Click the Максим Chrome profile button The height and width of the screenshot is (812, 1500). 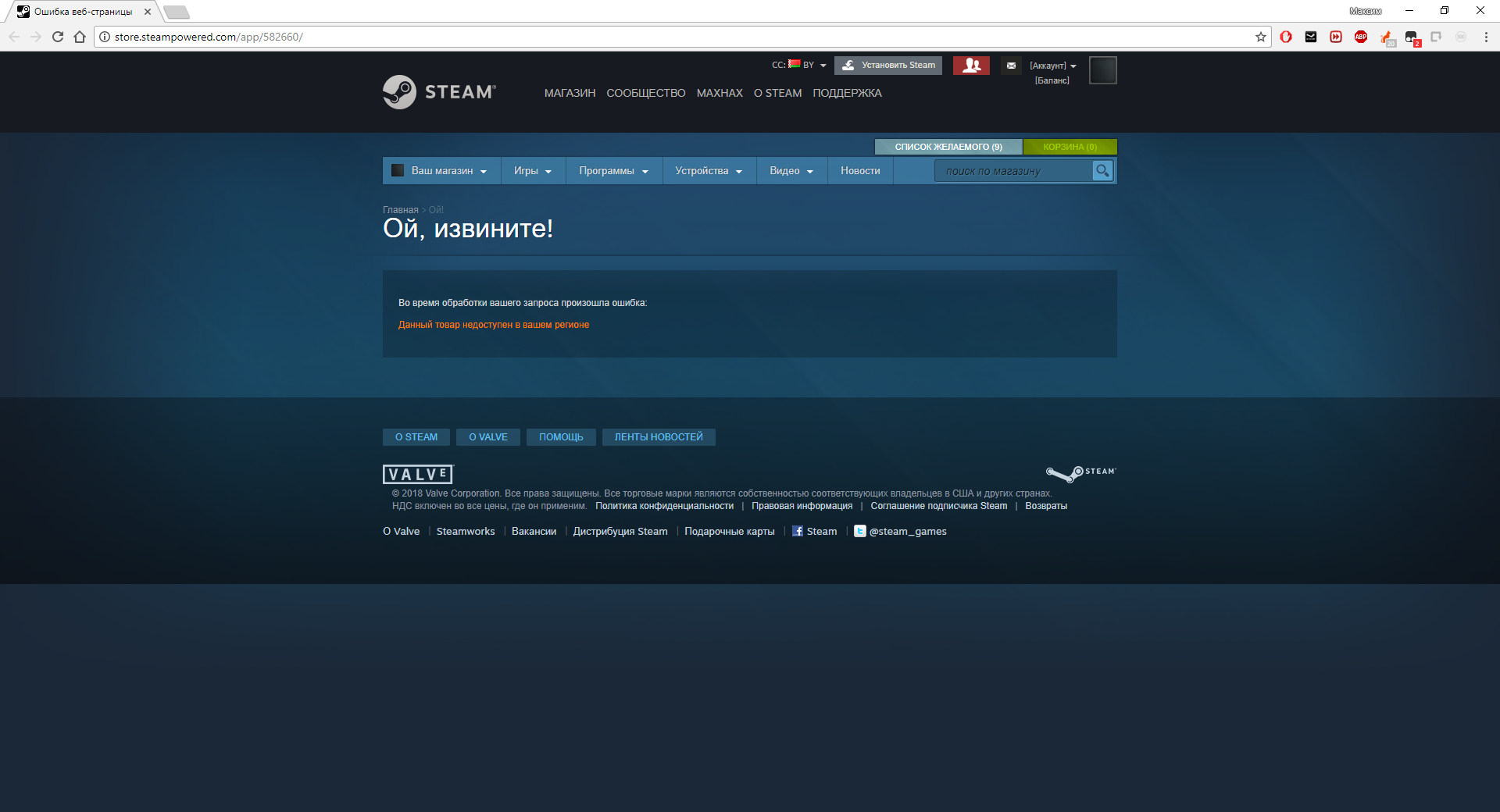pyautogui.click(x=1366, y=11)
